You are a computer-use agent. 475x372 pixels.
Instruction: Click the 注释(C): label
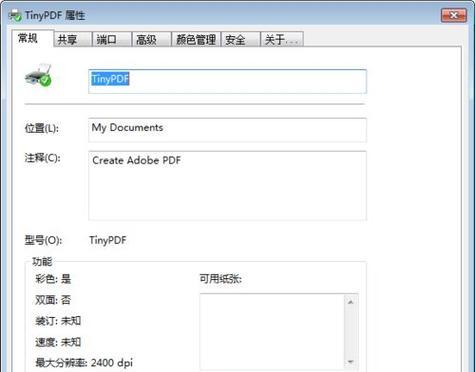42,158
